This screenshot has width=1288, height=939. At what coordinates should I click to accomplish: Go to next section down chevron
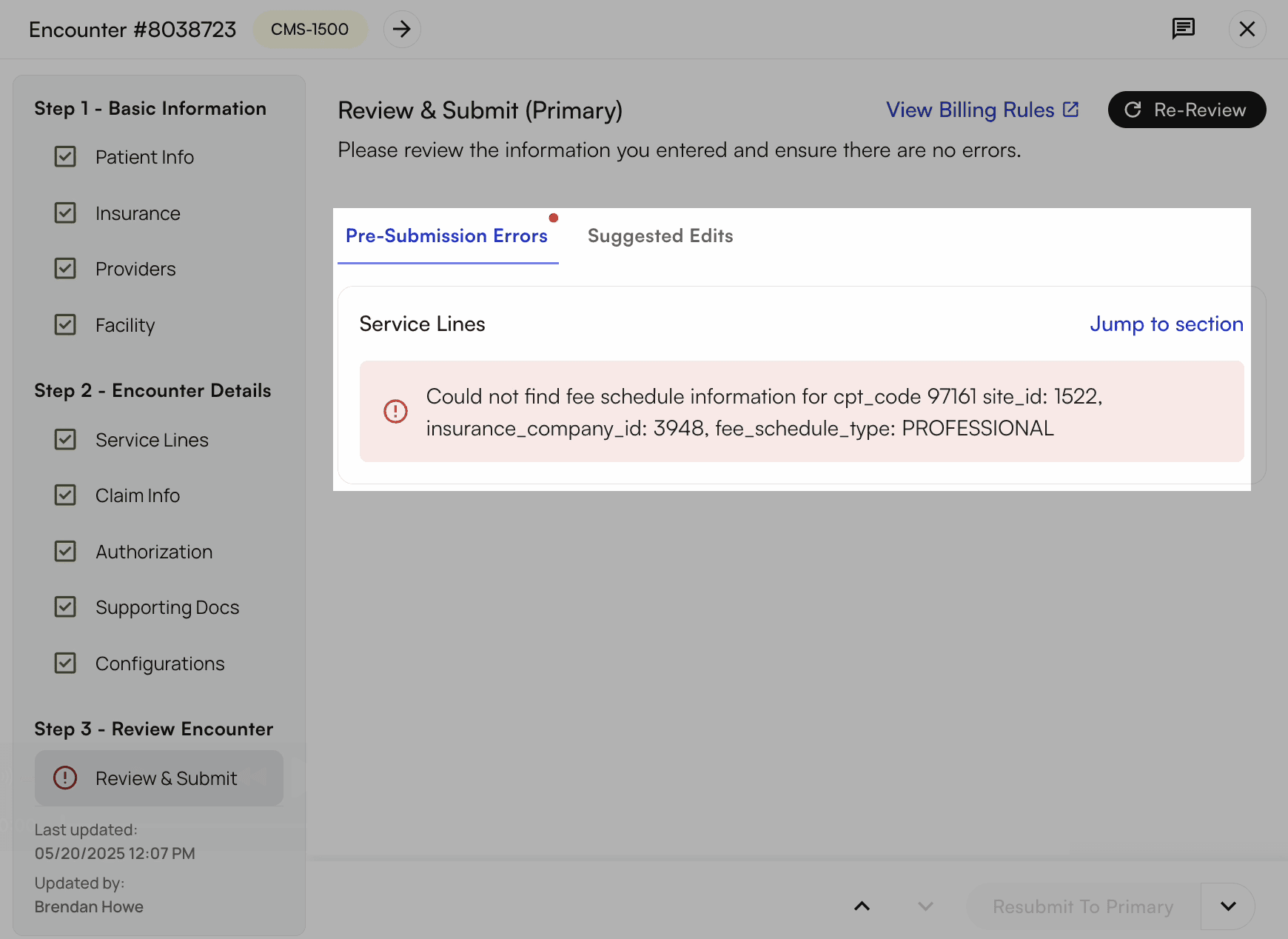[925, 906]
